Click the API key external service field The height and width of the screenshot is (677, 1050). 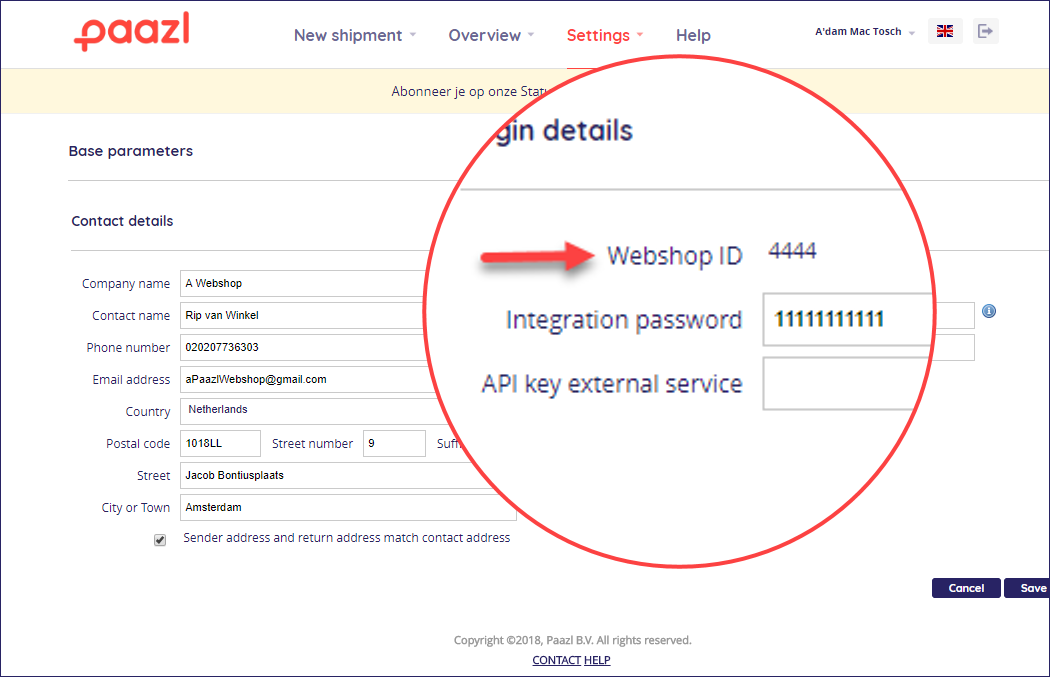(x=844, y=383)
